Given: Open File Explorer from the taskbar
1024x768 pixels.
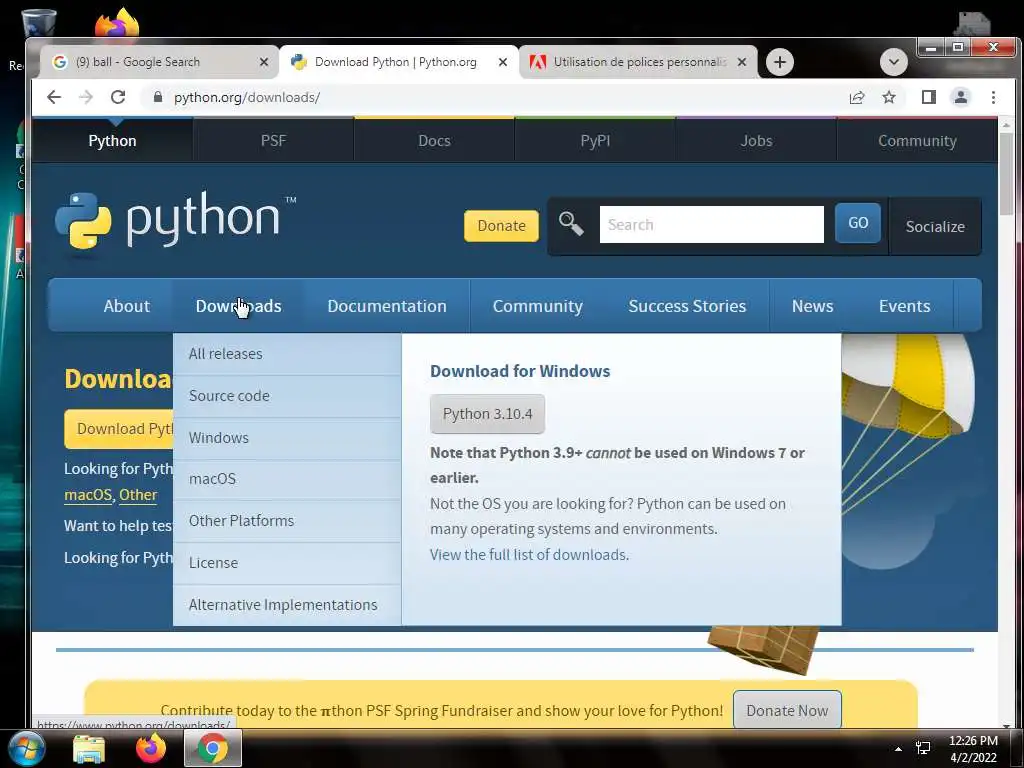Looking at the screenshot, I should (x=89, y=748).
